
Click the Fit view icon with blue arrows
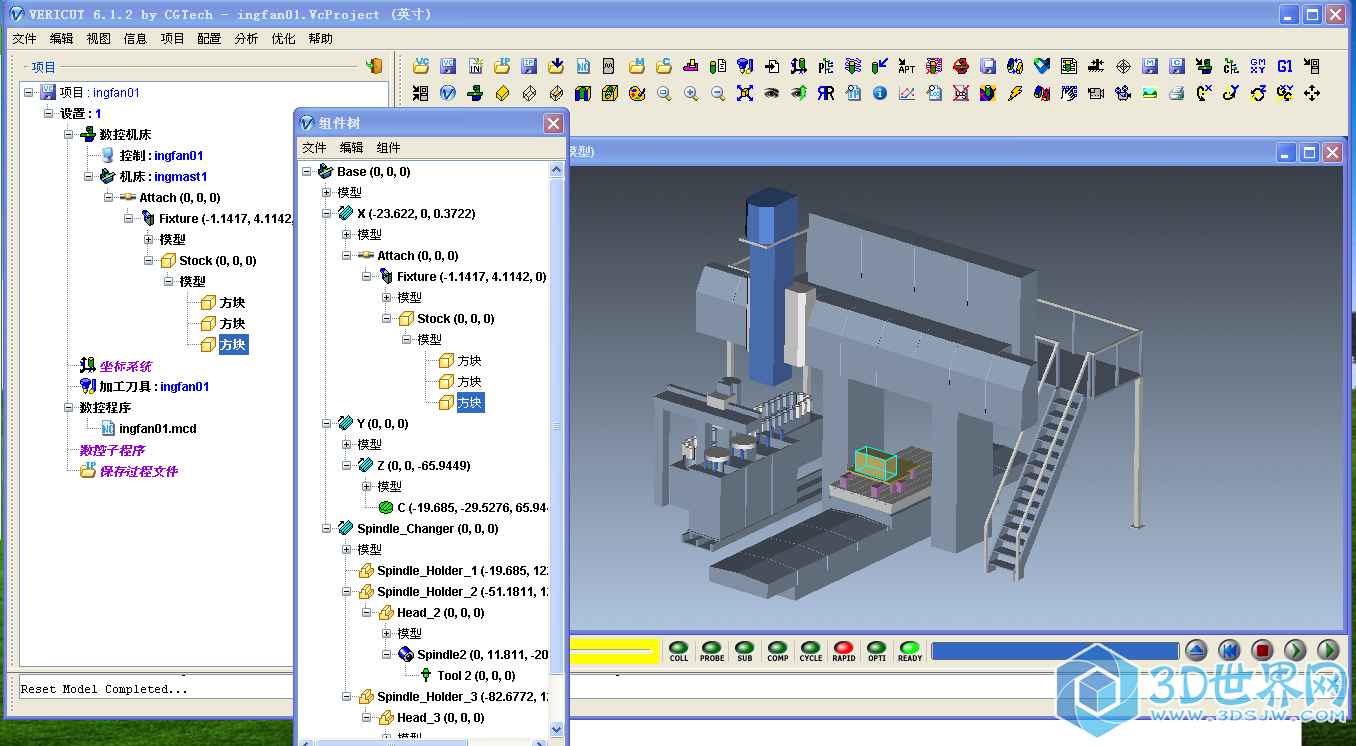point(745,93)
